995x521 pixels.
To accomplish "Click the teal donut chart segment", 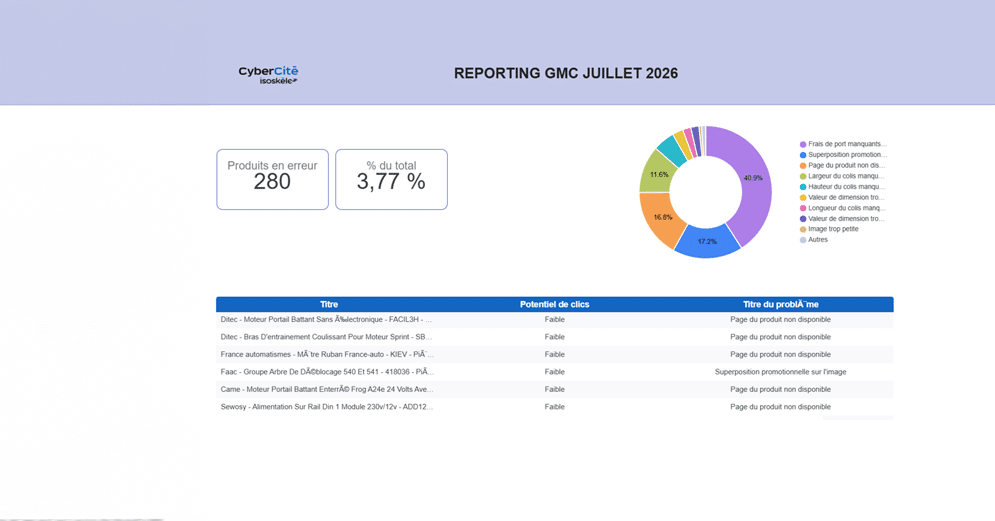I will pyautogui.click(x=670, y=150).
